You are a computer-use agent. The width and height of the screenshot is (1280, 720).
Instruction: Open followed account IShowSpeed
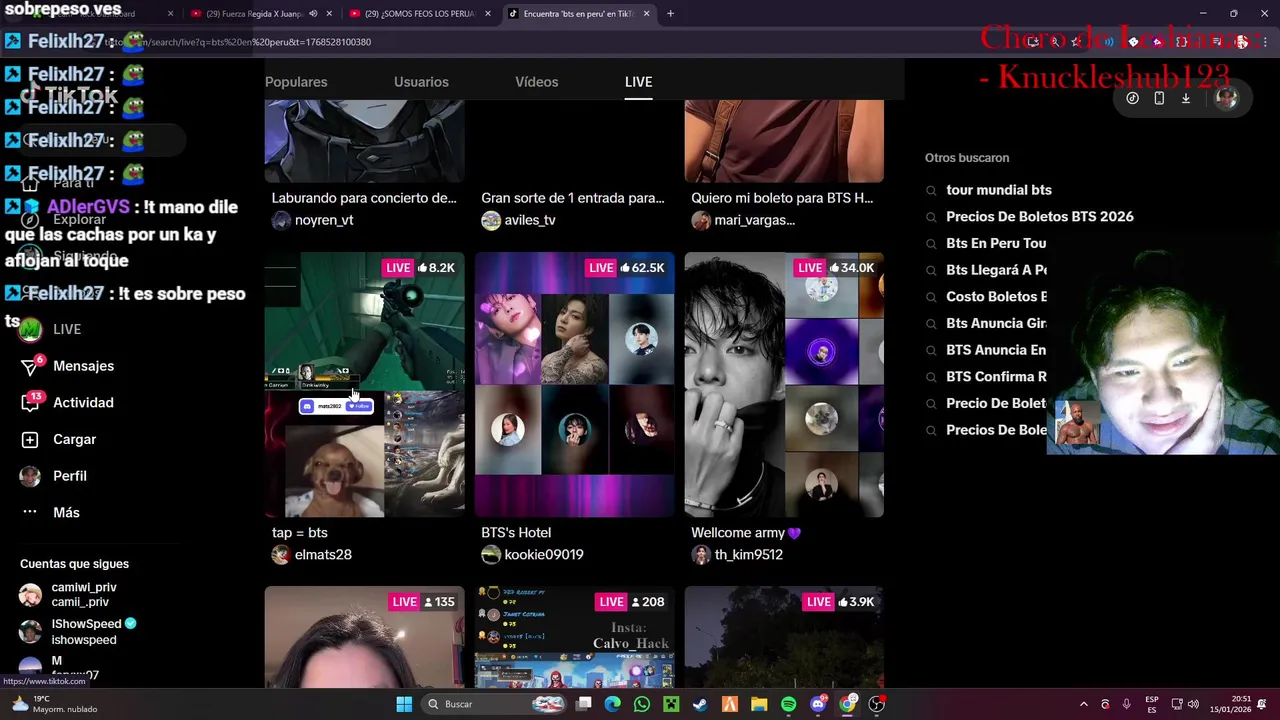pyautogui.click(x=86, y=631)
